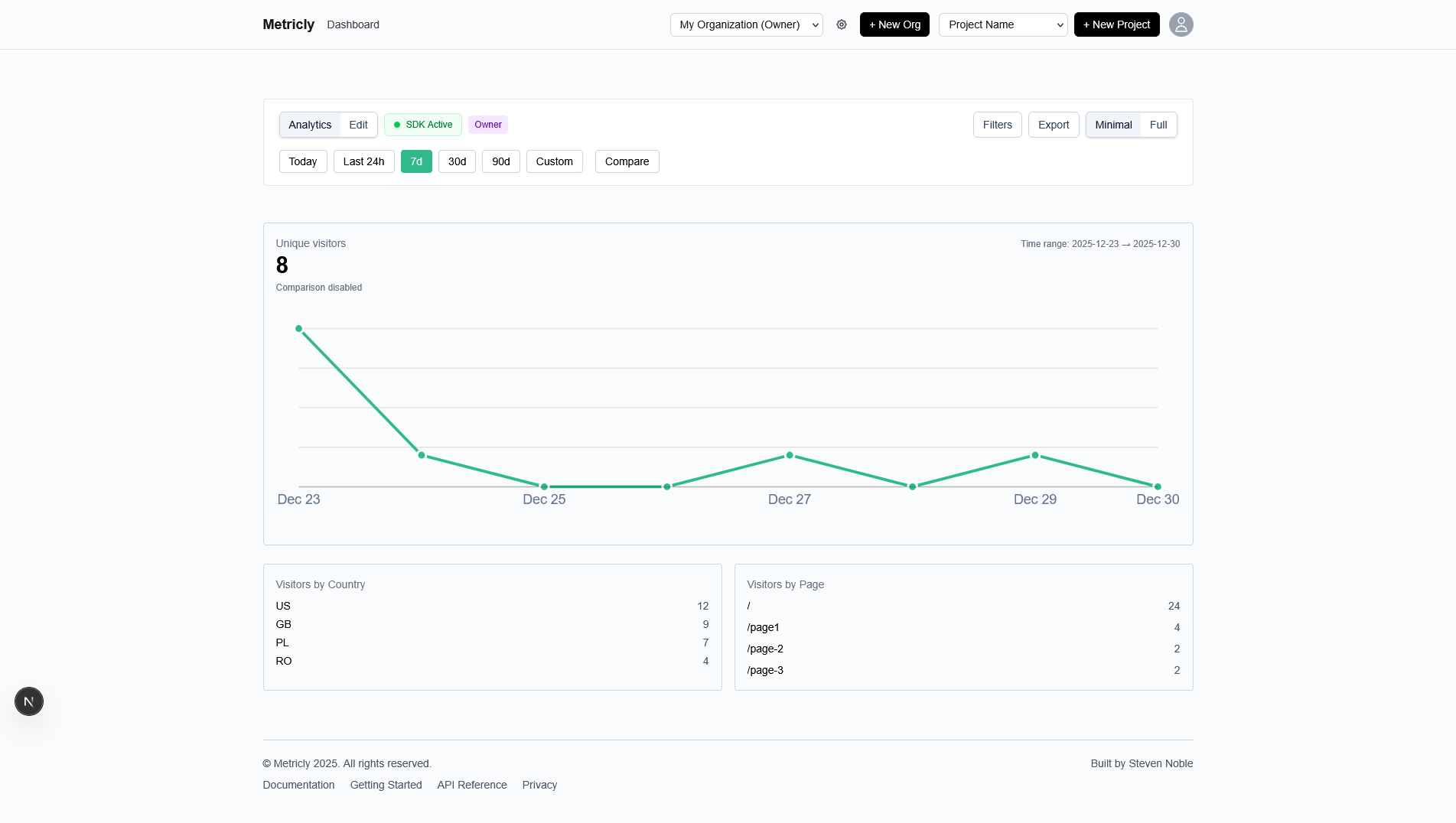Enable the Compare option
Image resolution: width=1456 pixels, height=823 pixels.
pos(627,161)
